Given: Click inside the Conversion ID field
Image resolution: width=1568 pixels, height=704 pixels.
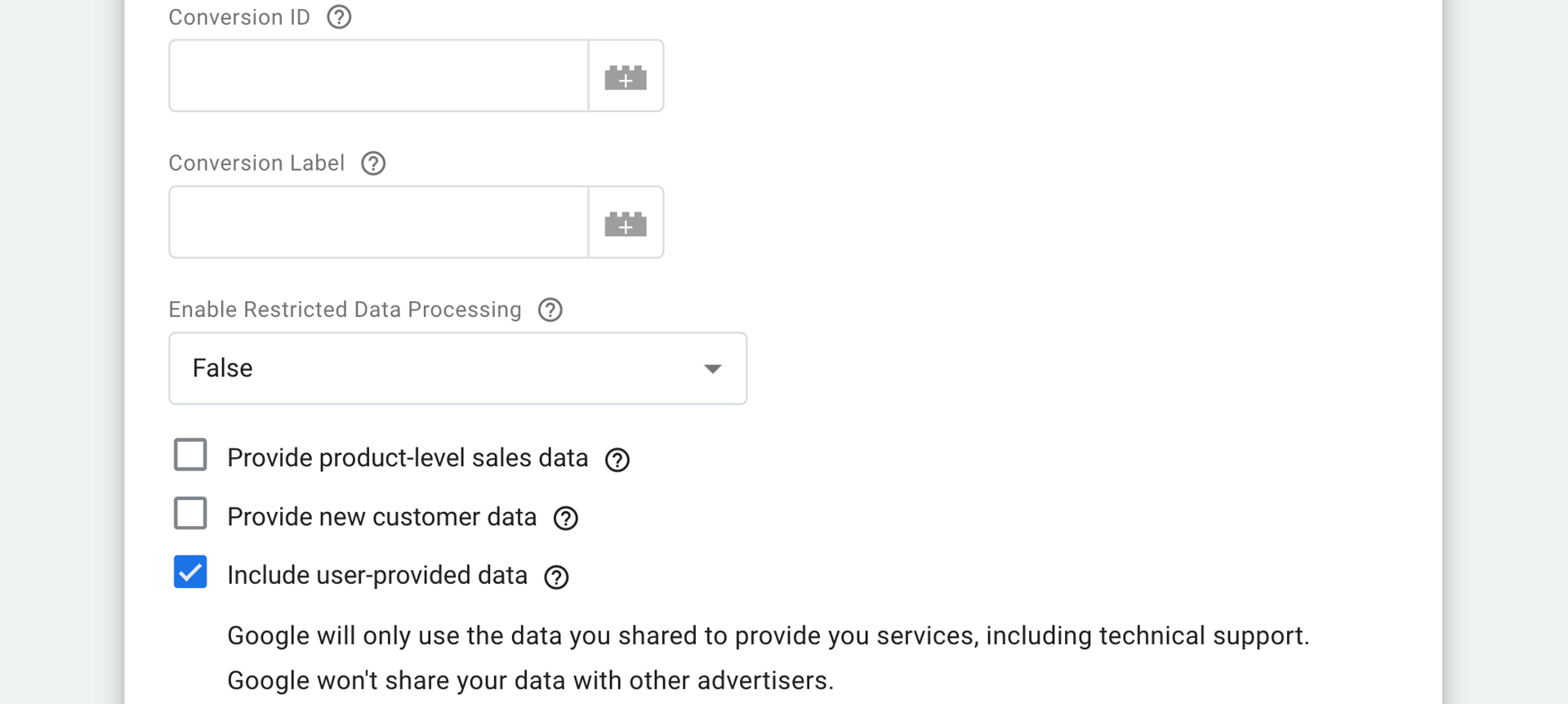Looking at the screenshot, I should click(x=376, y=76).
